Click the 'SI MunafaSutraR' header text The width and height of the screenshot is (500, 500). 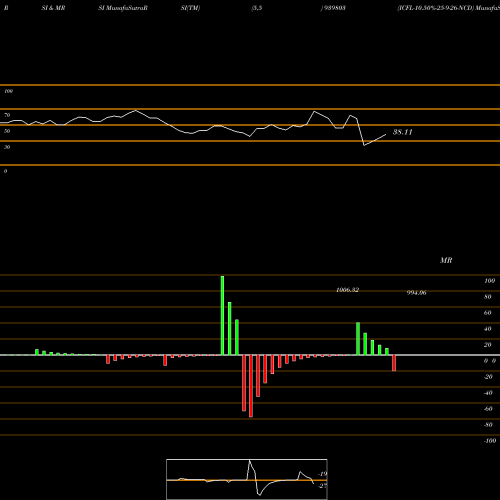point(123,8)
